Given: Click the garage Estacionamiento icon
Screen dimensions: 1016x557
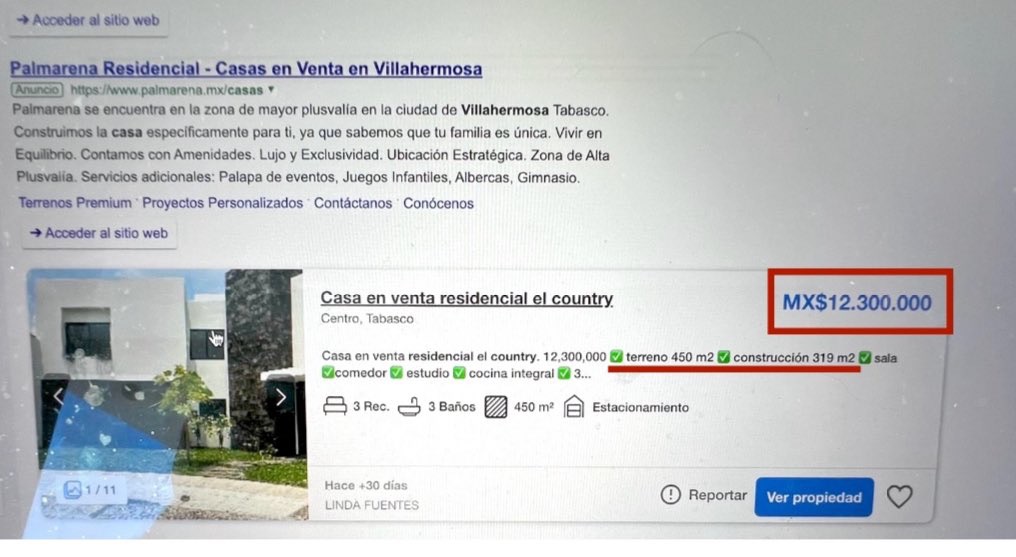Looking at the screenshot, I should coord(573,407).
